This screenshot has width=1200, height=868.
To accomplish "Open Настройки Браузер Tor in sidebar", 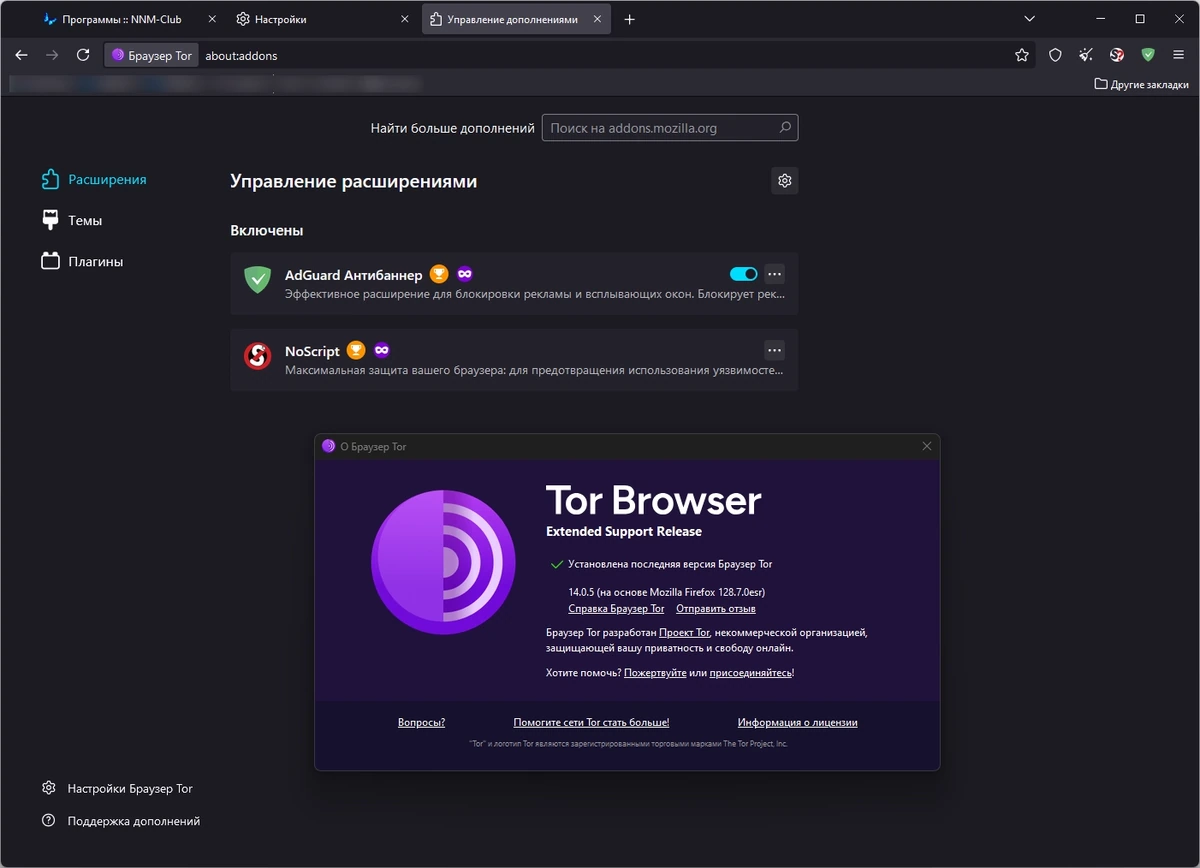I will click(117, 788).
